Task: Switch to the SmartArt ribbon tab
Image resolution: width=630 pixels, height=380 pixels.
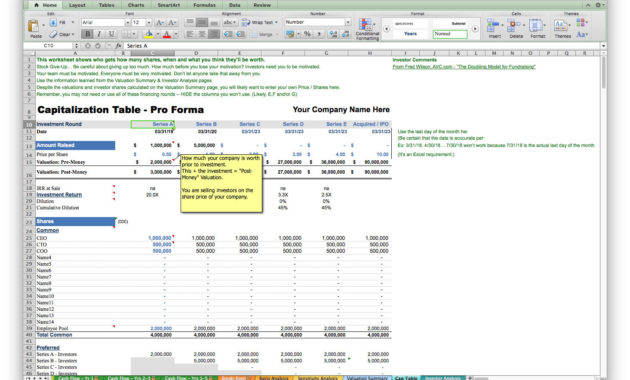Action: pos(169,5)
